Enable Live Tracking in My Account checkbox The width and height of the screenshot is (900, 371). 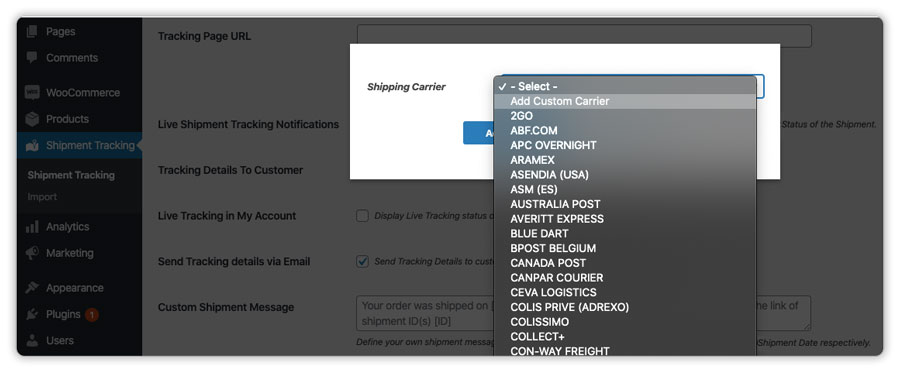coord(362,216)
